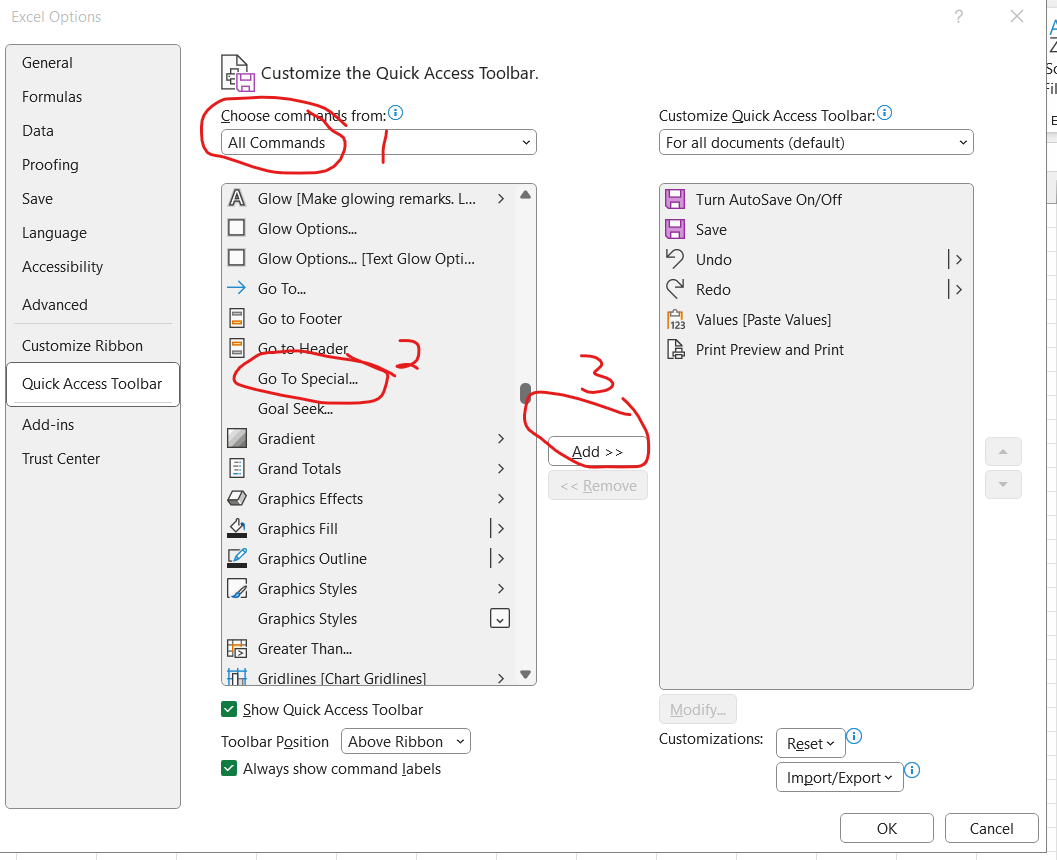Click the Graphics Fill paint bucket icon
The width and height of the screenshot is (1057, 860).
point(237,528)
